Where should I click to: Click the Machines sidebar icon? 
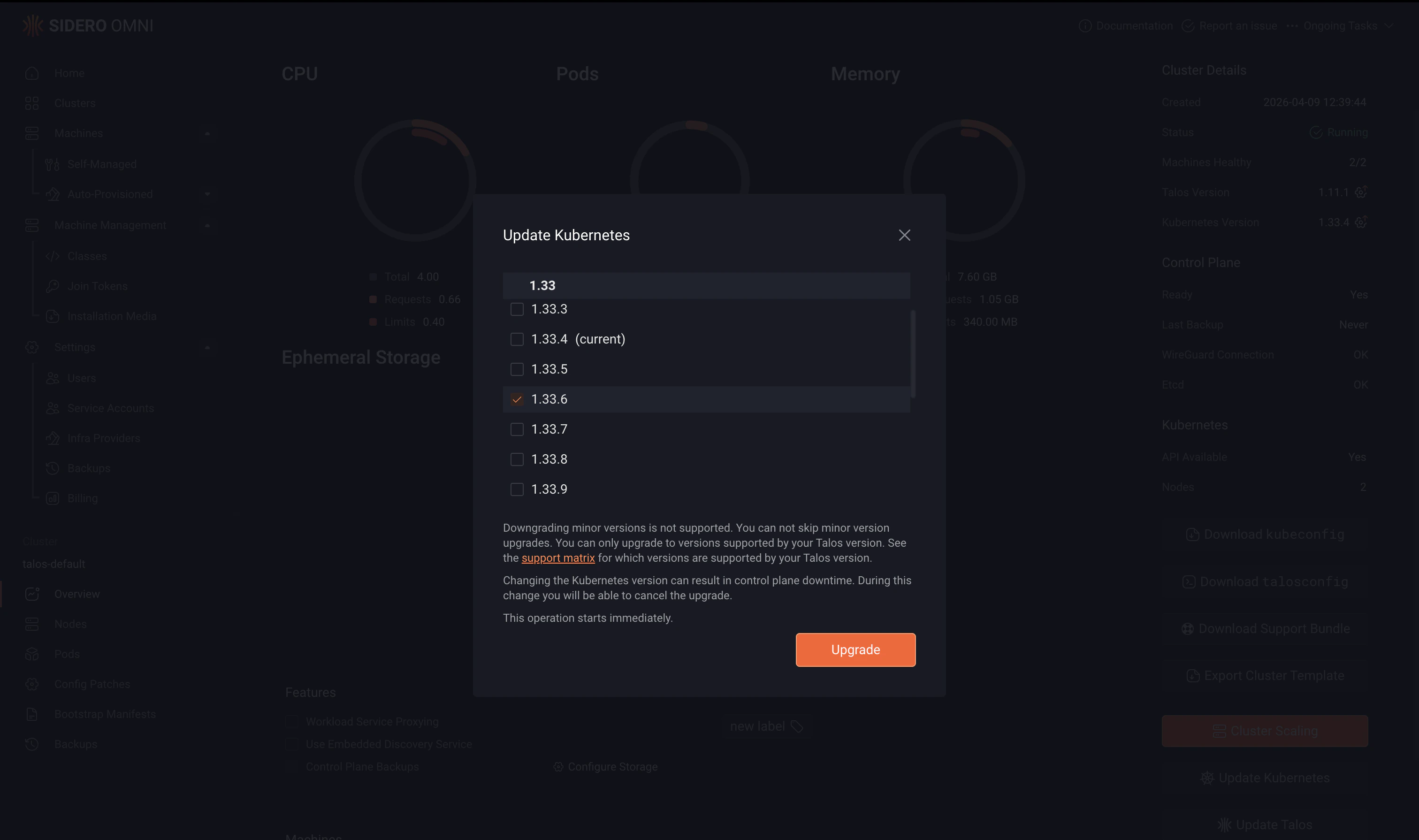tap(32, 133)
